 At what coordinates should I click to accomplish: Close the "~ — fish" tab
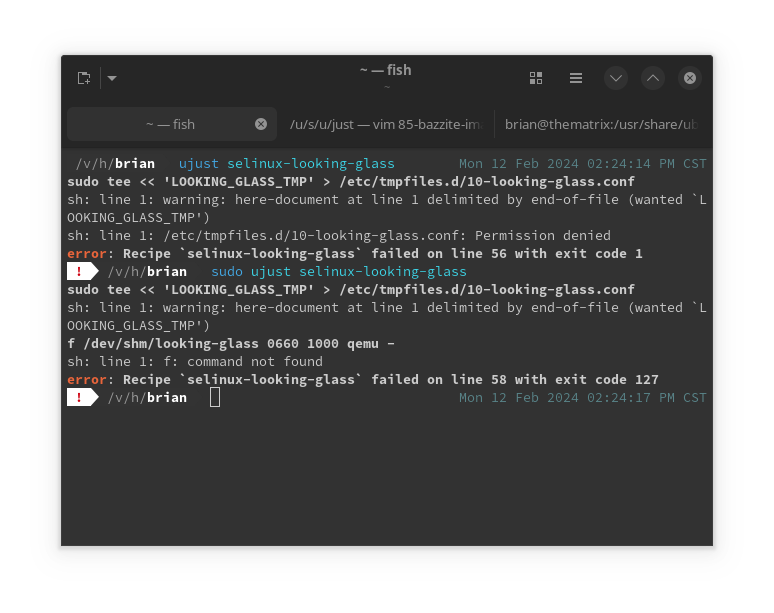pos(261,124)
